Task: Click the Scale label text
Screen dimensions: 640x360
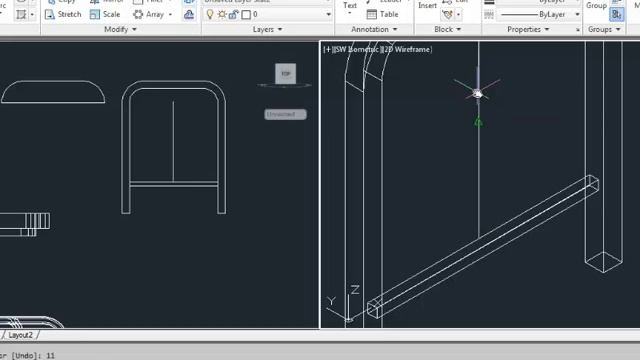Action: click(x=111, y=14)
